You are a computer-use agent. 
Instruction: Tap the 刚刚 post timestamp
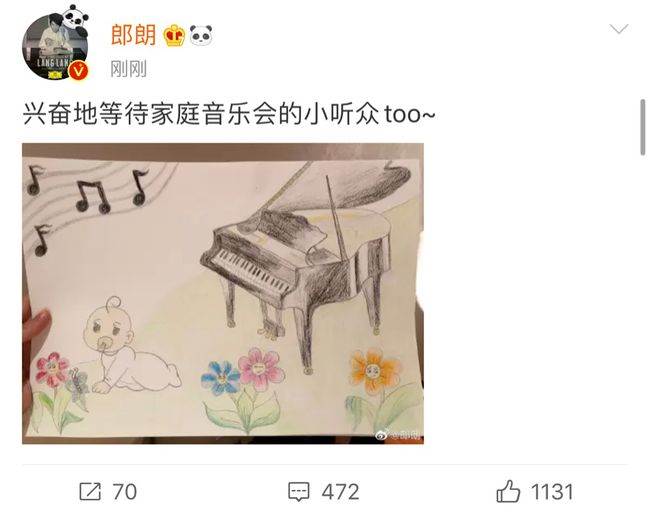[129, 69]
